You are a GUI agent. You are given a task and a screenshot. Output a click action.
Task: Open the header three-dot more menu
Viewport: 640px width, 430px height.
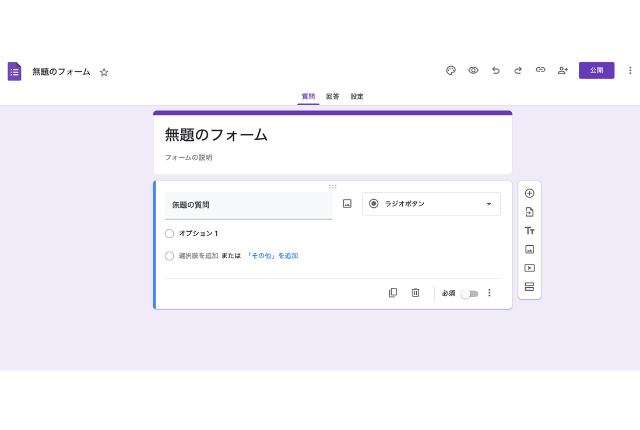coord(630,70)
